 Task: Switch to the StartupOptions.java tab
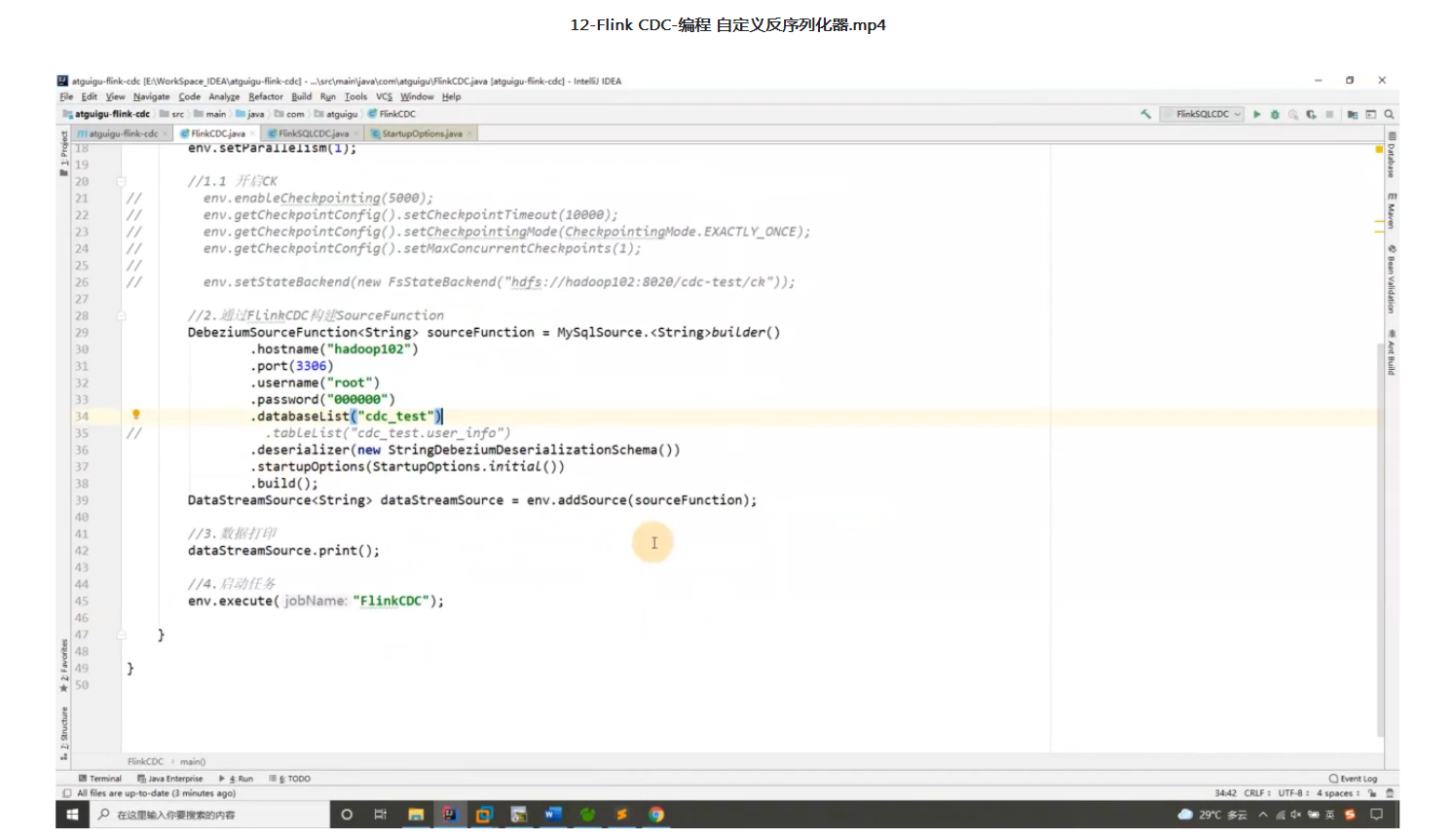coord(422,133)
